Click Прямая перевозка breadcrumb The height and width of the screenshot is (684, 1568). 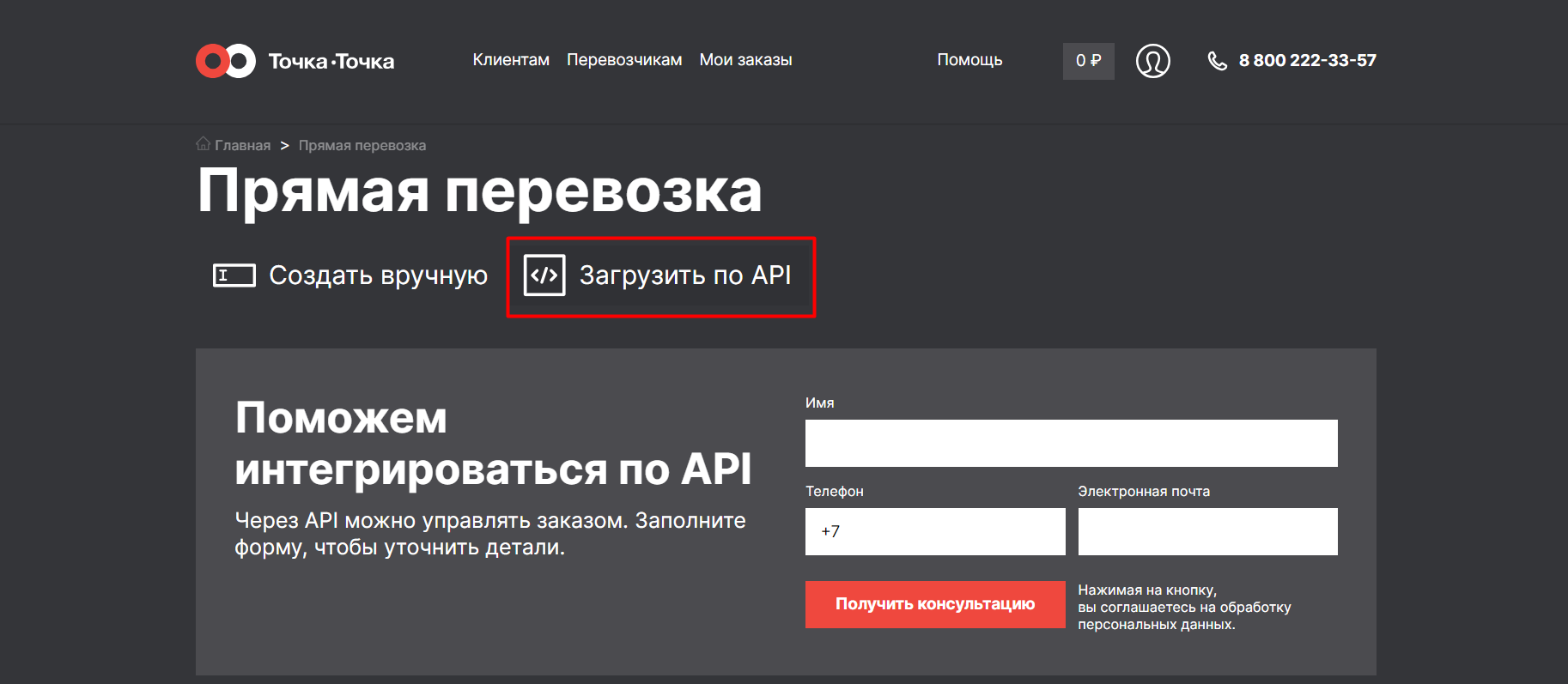362,145
